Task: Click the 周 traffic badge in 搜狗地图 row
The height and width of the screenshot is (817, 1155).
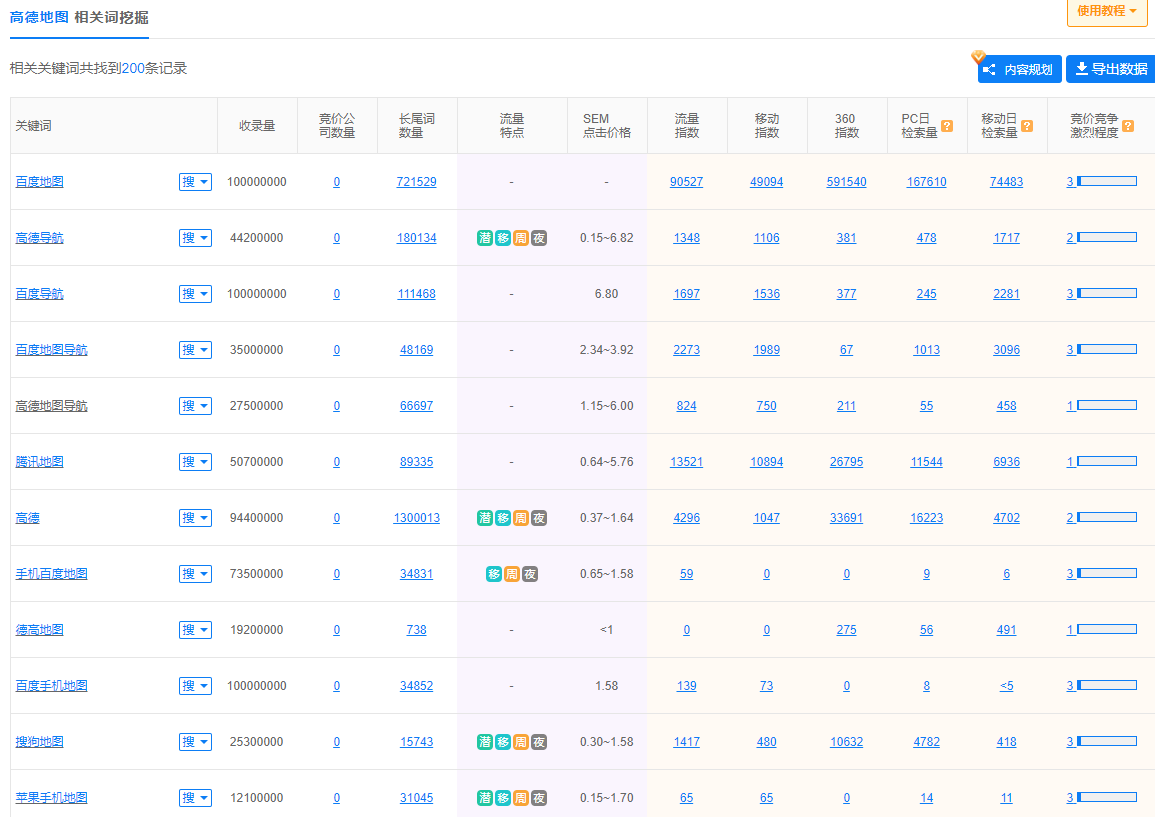Action: pyautogui.click(x=521, y=742)
